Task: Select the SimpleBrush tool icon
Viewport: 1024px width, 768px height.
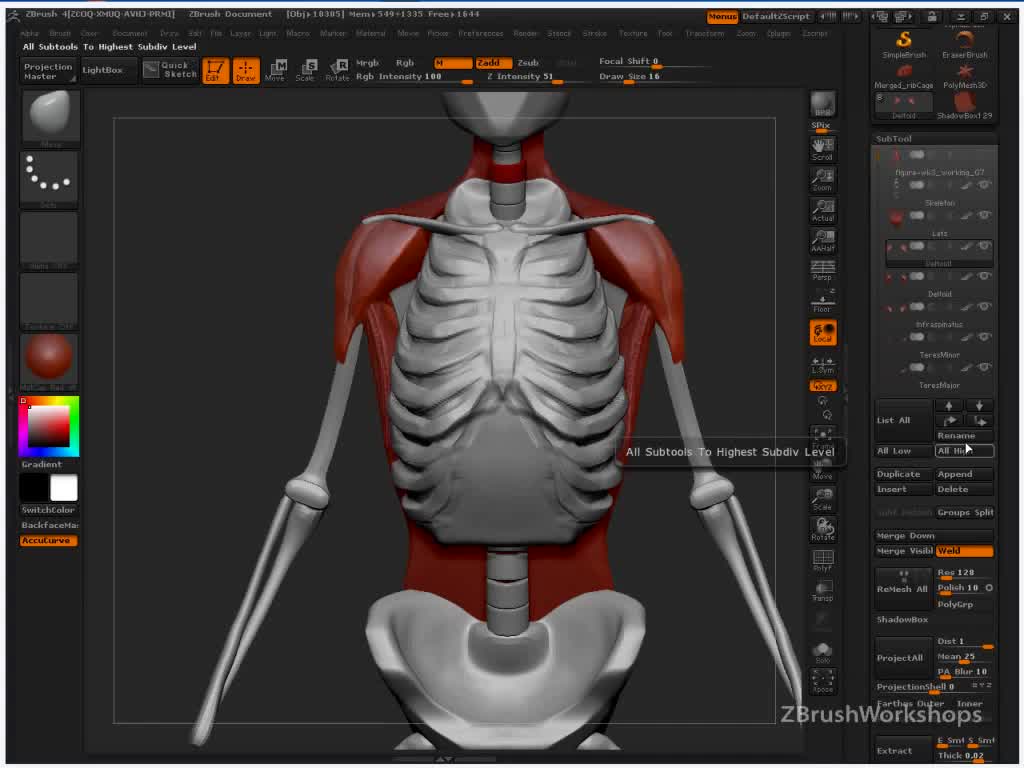Action: (904, 45)
